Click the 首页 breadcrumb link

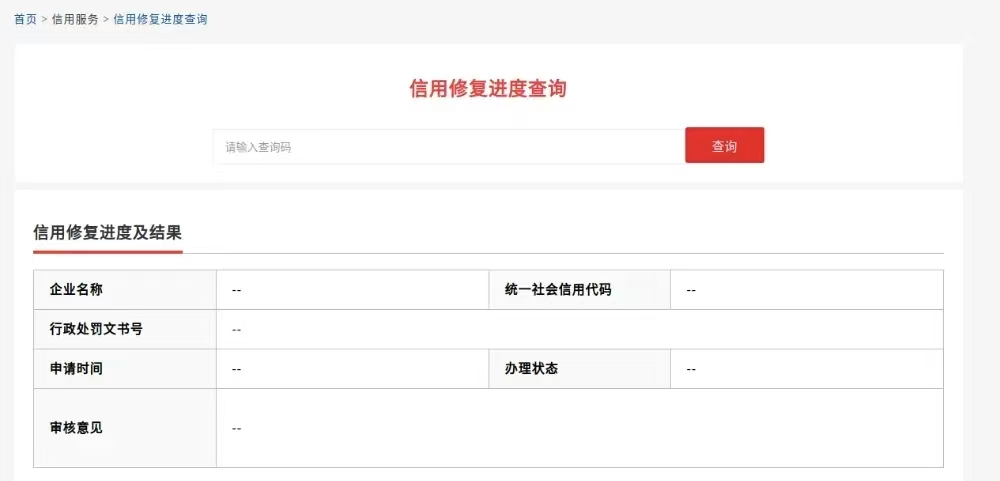25,19
